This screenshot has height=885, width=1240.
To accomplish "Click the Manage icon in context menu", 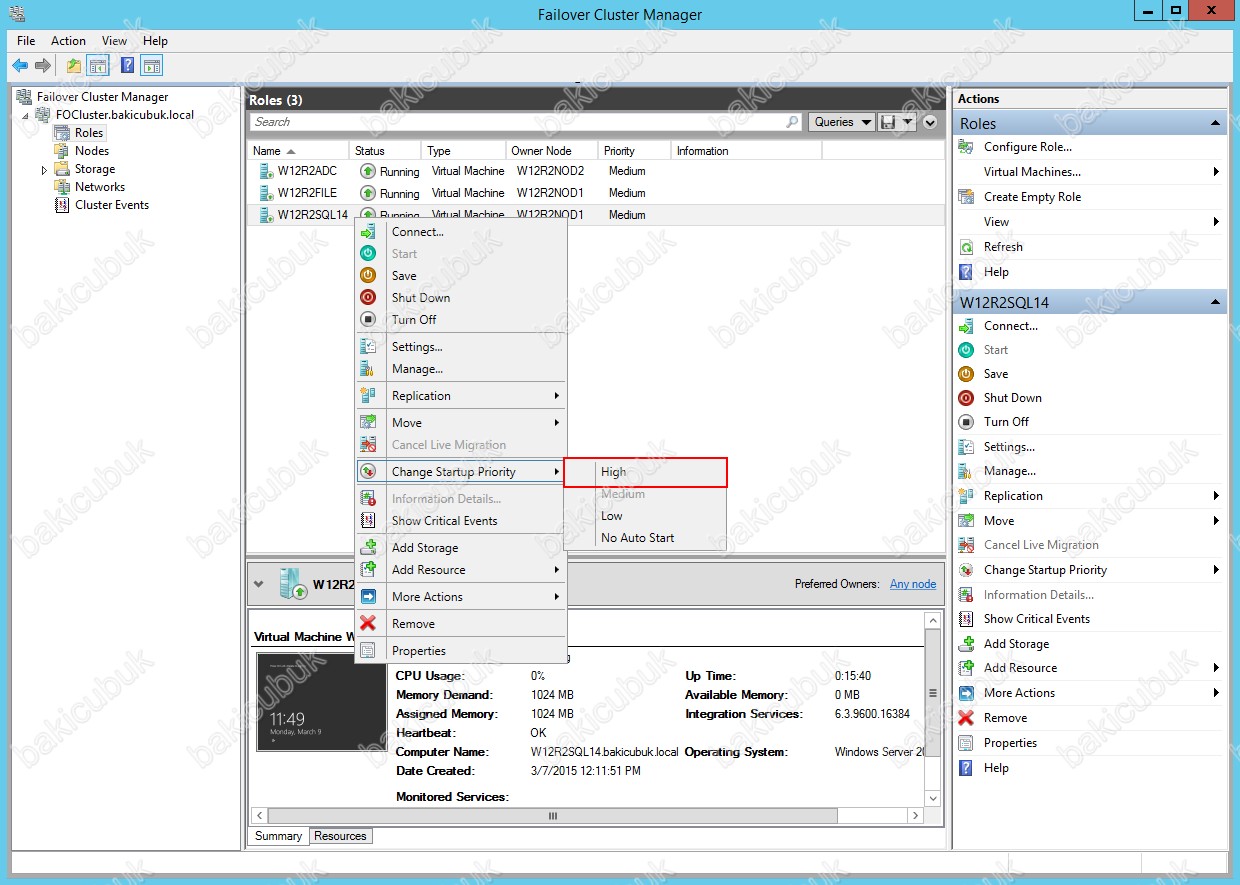I will click(368, 369).
